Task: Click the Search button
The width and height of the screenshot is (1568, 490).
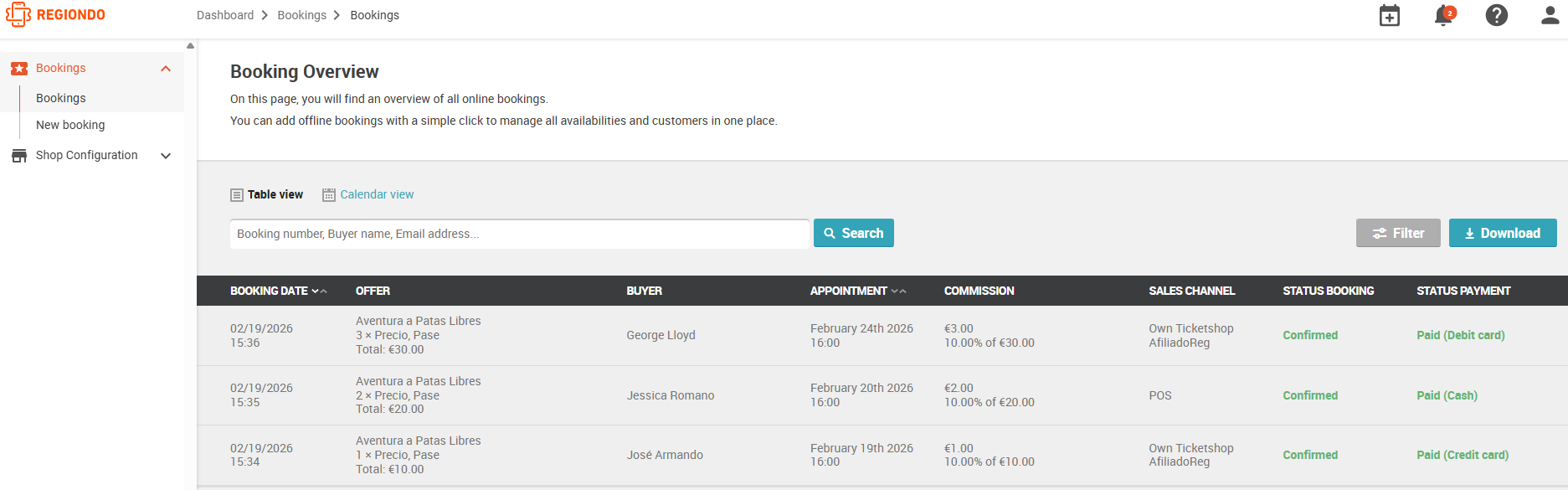Action: tap(854, 233)
